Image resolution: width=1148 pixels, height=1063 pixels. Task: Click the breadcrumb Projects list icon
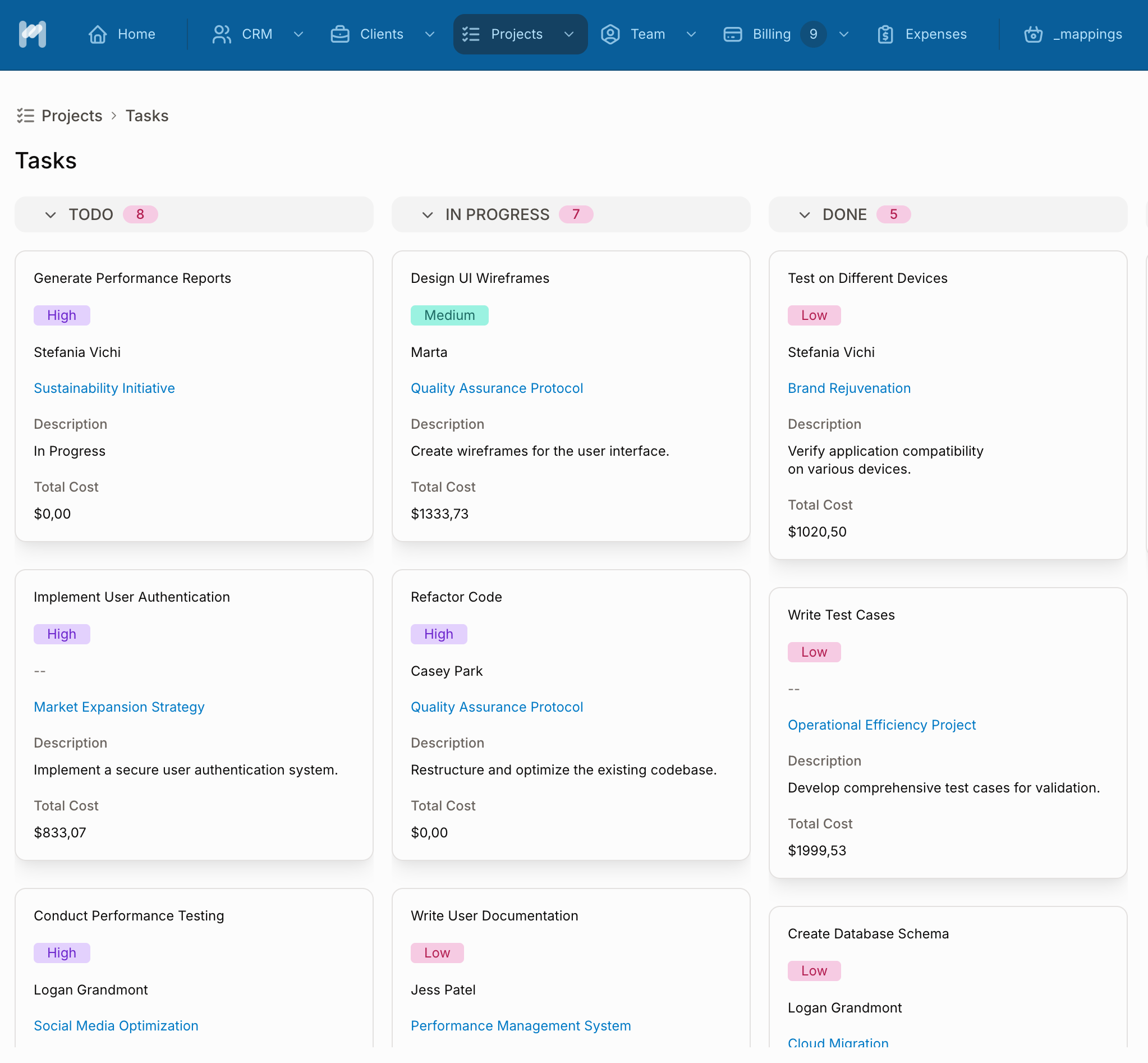coord(25,116)
